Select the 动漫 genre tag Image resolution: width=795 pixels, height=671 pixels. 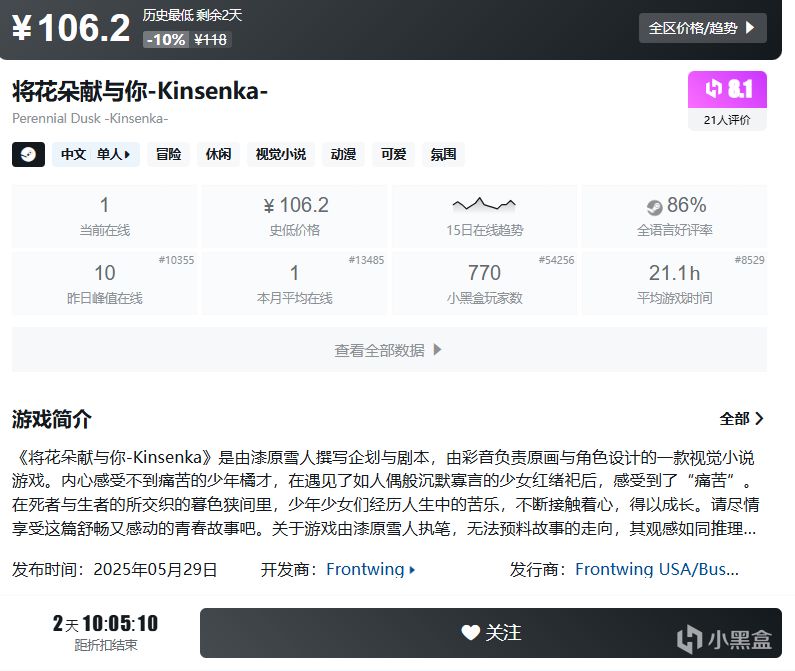pos(343,154)
